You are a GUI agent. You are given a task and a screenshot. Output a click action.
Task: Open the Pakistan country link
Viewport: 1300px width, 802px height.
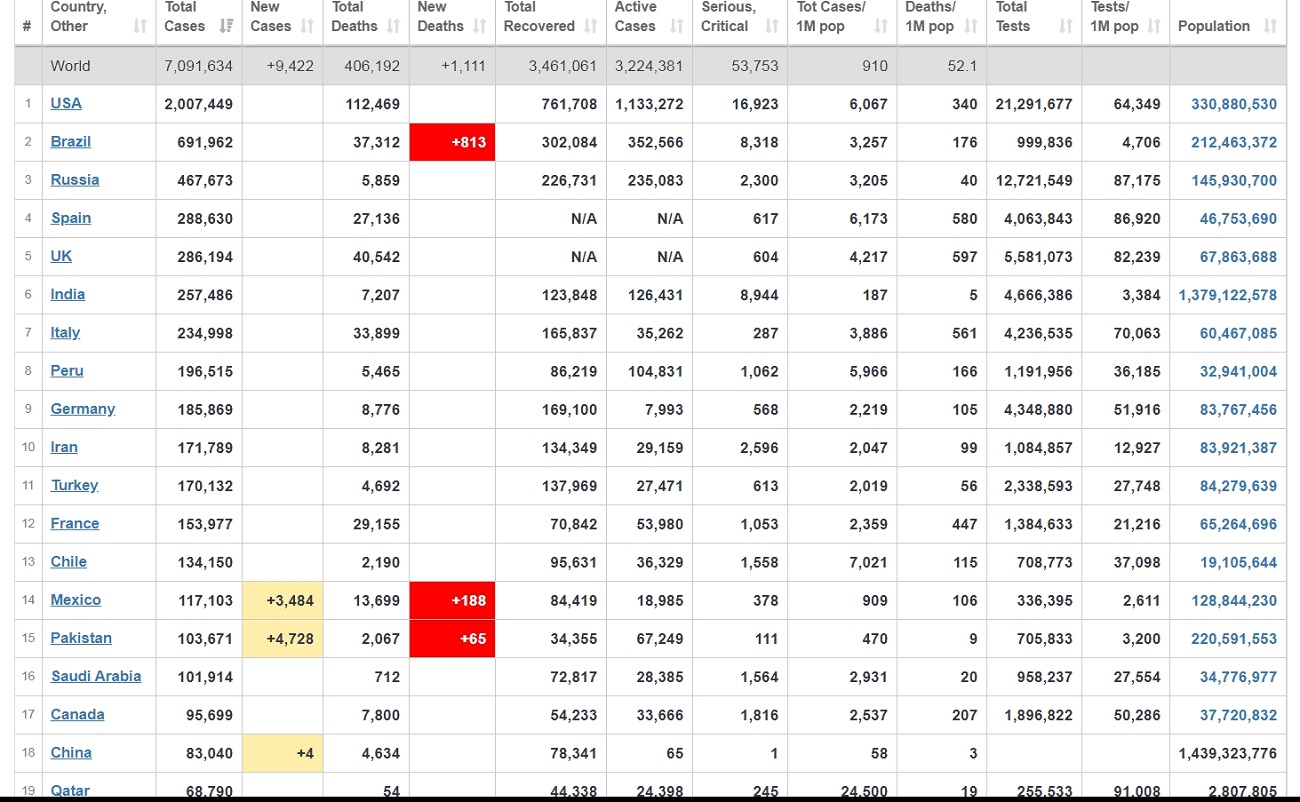(82, 637)
